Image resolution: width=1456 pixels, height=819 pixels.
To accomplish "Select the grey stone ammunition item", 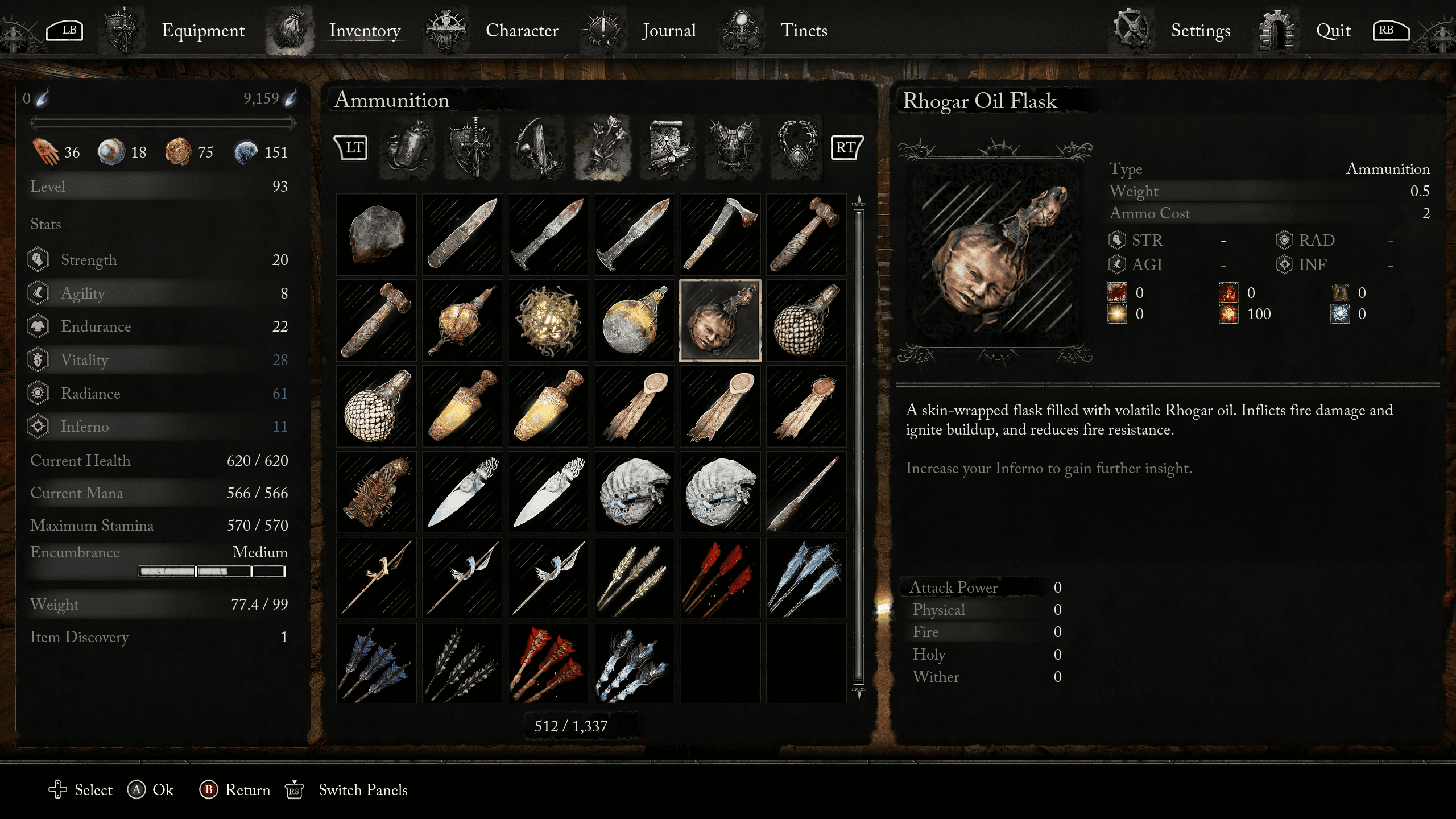I will [x=377, y=234].
